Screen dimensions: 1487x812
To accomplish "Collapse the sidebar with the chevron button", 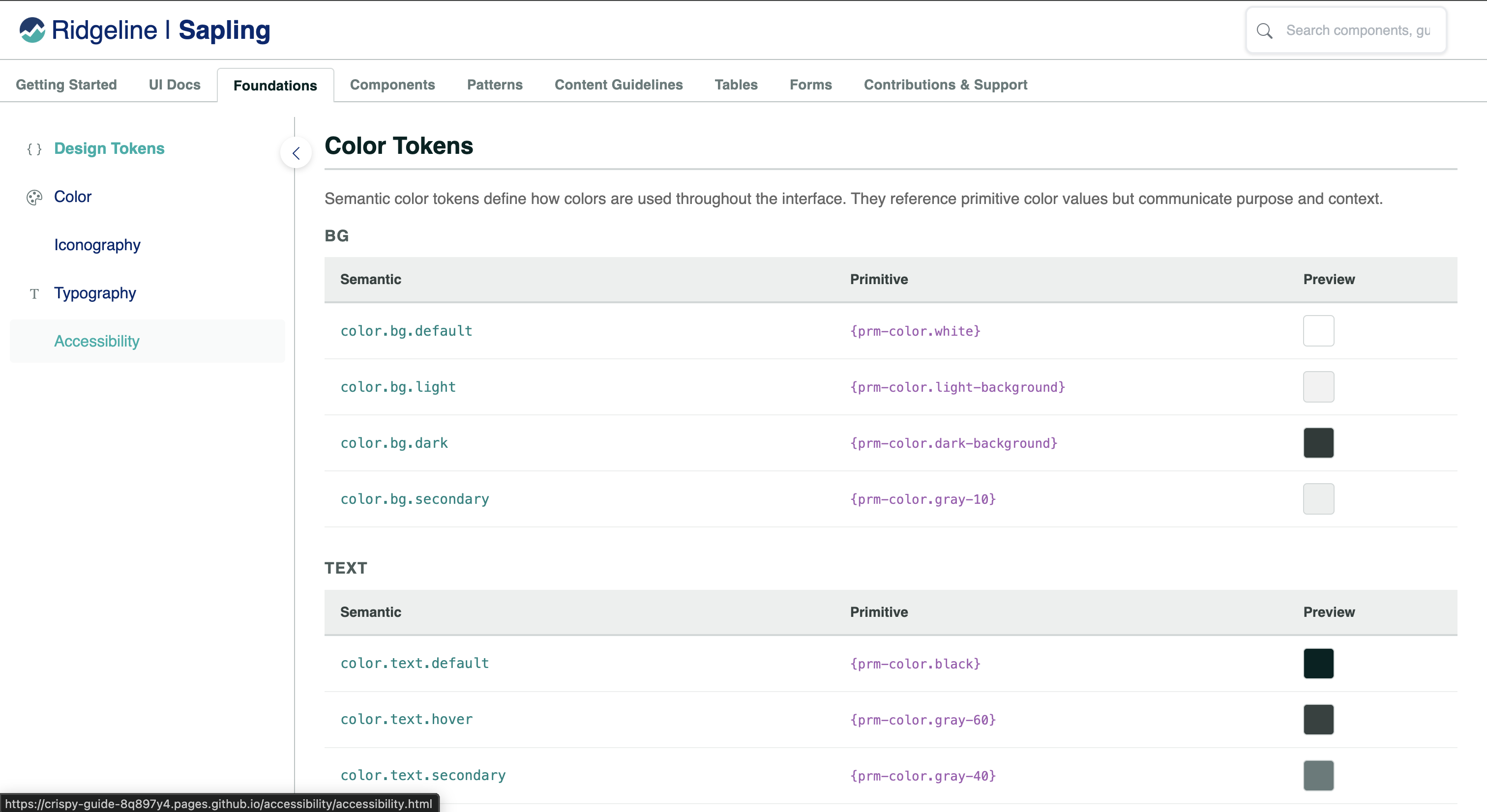I will [x=296, y=153].
